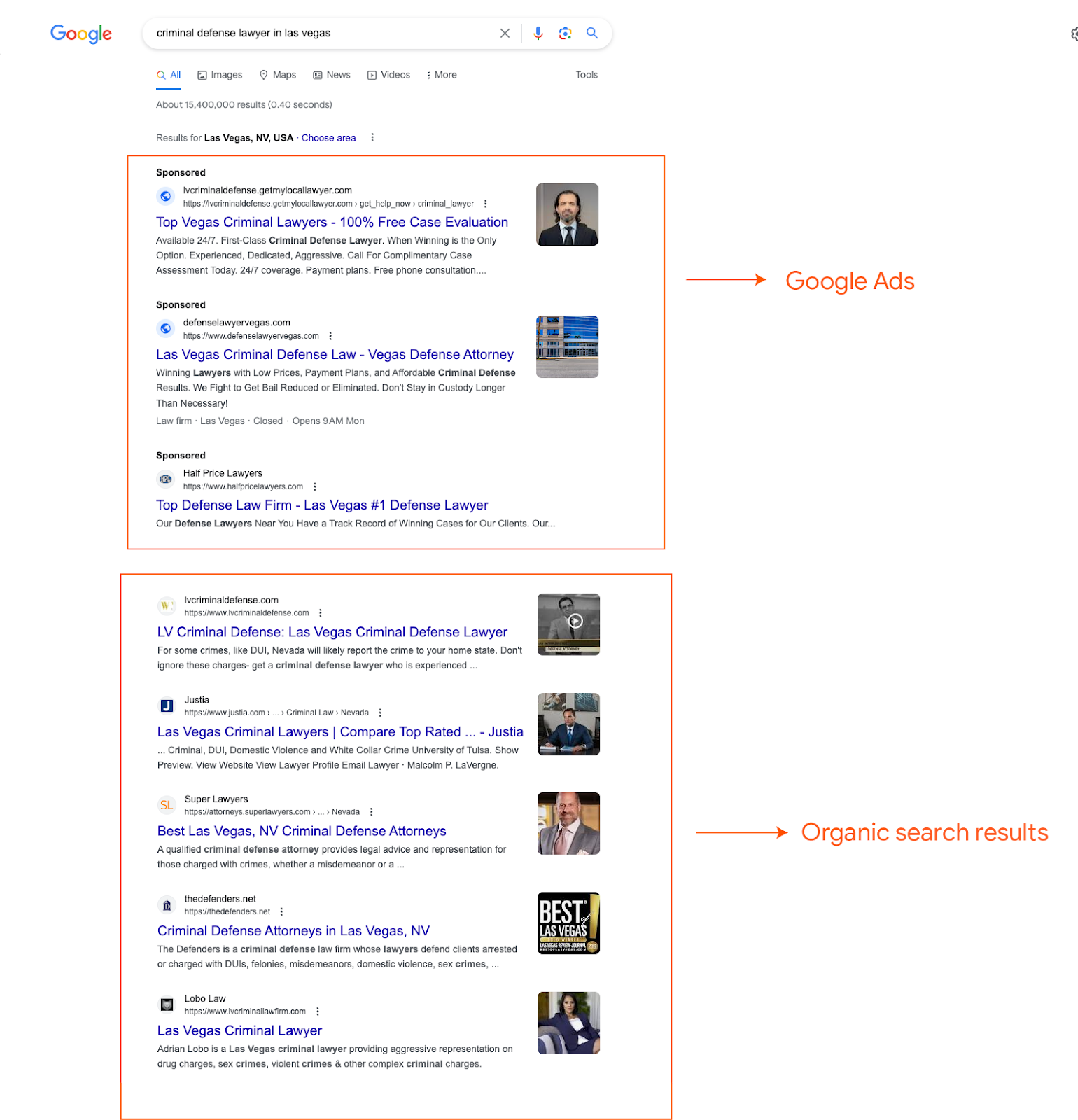Click lvcriminaldefense.getmylocallawyer.com site name
The image size is (1078, 1120).
click(x=267, y=190)
